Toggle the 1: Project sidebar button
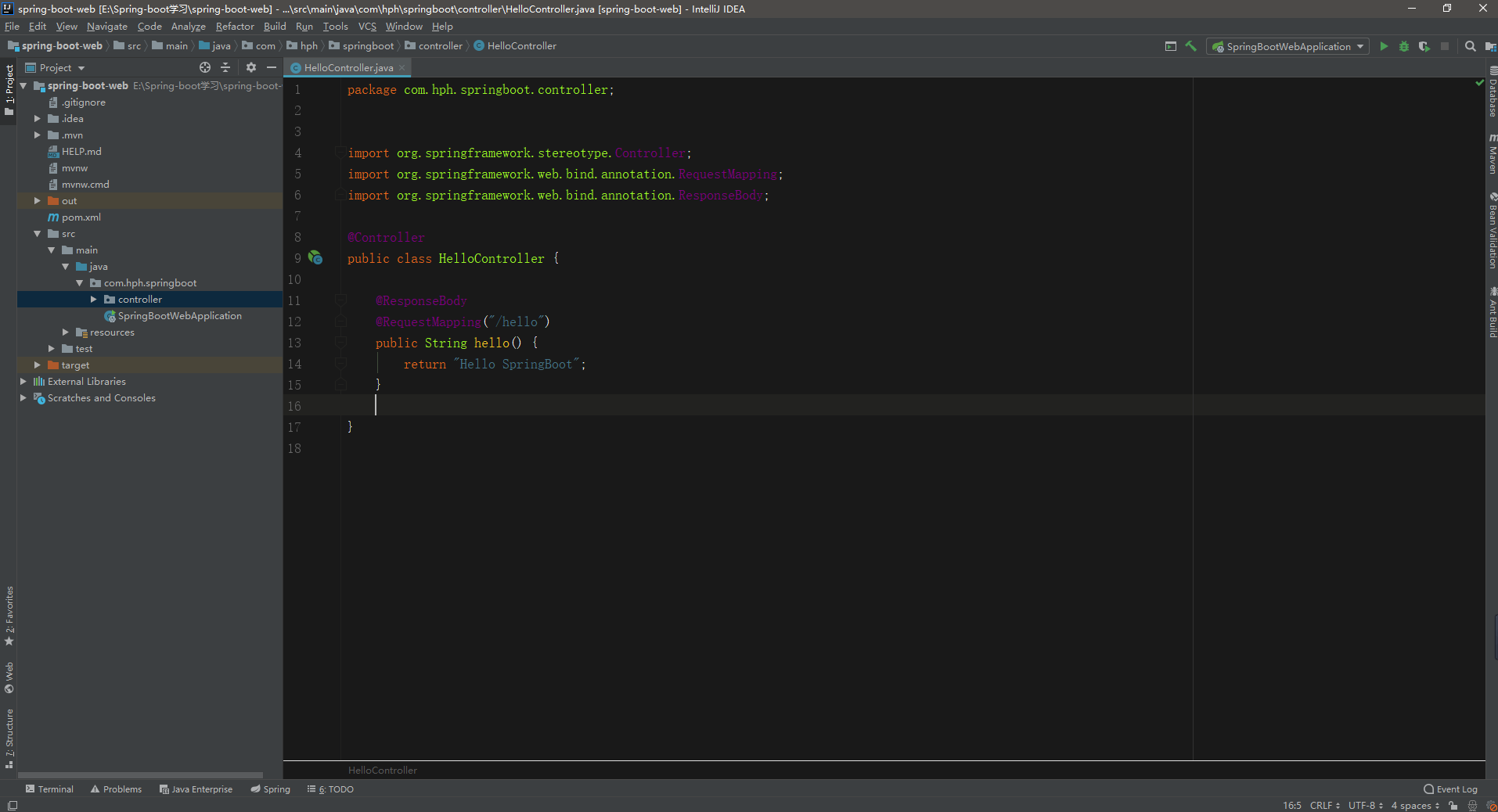Image resolution: width=1498 pixels, height=812 pixels. click(9, 89)
